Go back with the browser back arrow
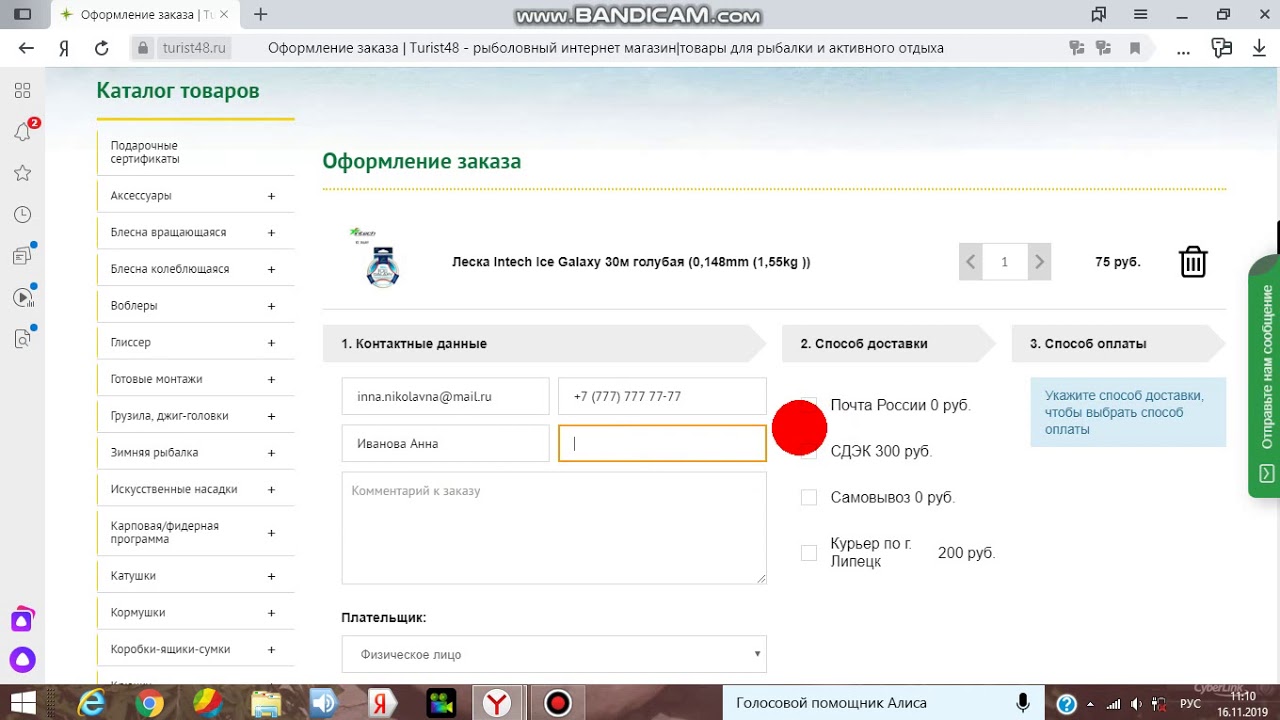This screenshot has width=1280, height=720. coord(26,48)
